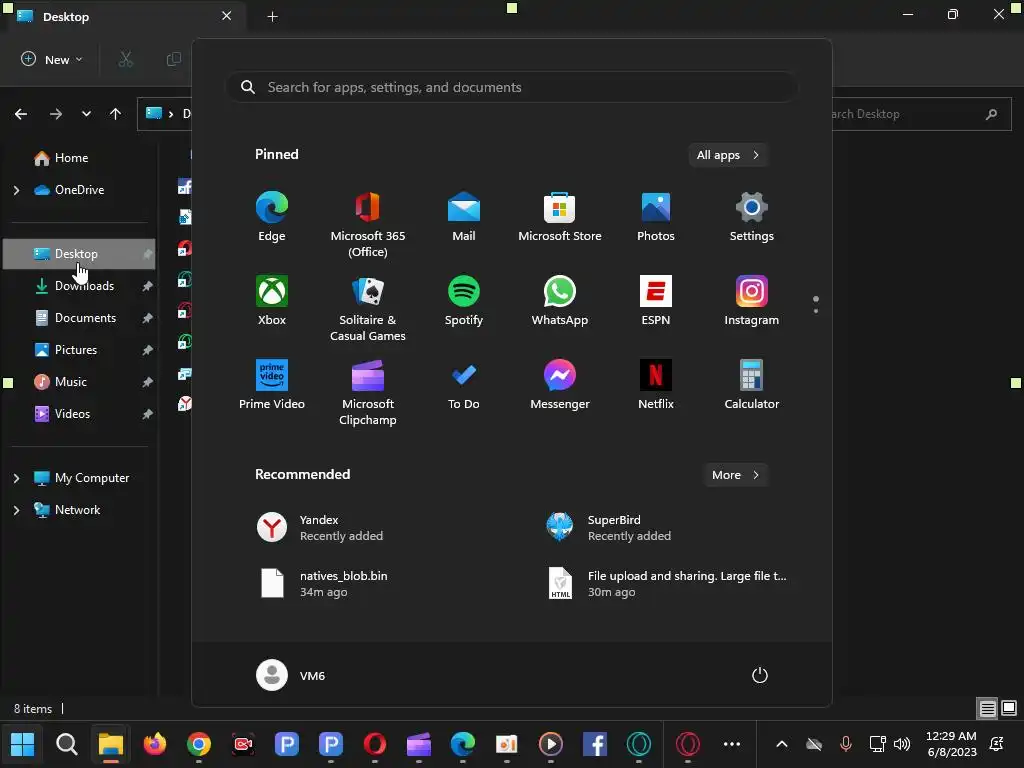Launch Microsoft 365 (Office) from pinned apps
This screenshot has height=768, width=1024.
[368, 224]
